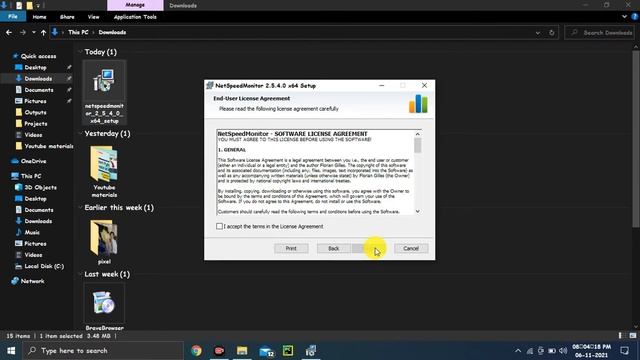This screenshot has height=360, width=640.
Task: Select the BraveBrowser installer icon
Action: coord(104,303)
